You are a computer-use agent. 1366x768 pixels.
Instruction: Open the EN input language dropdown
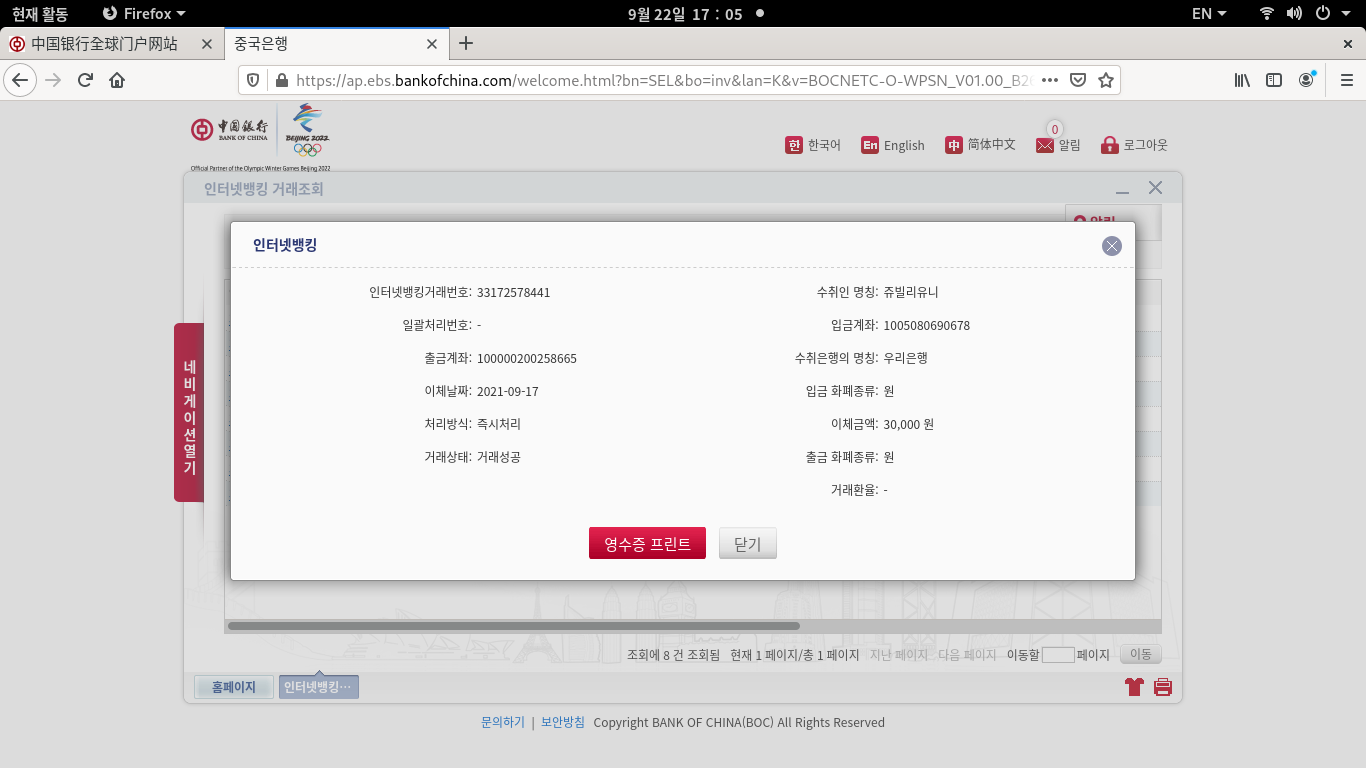pyautogui.click(x=1209, y=13)
